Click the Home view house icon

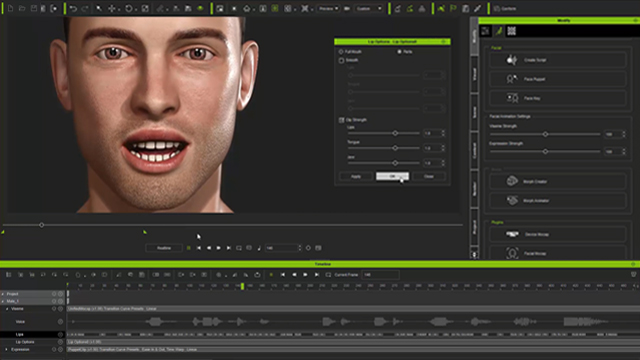pos(247,9)
